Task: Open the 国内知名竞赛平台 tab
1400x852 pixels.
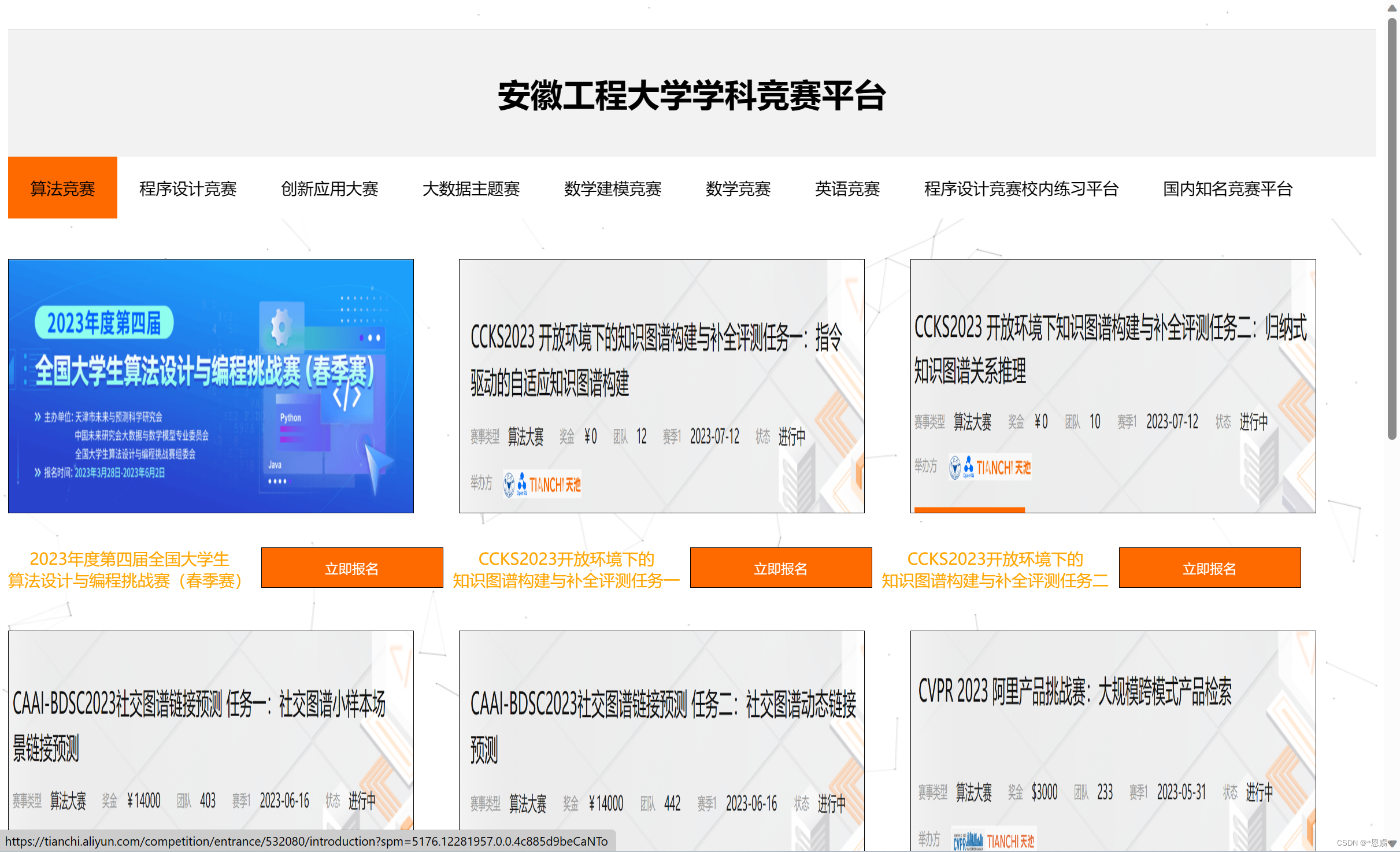Action: click(1227, 188)
